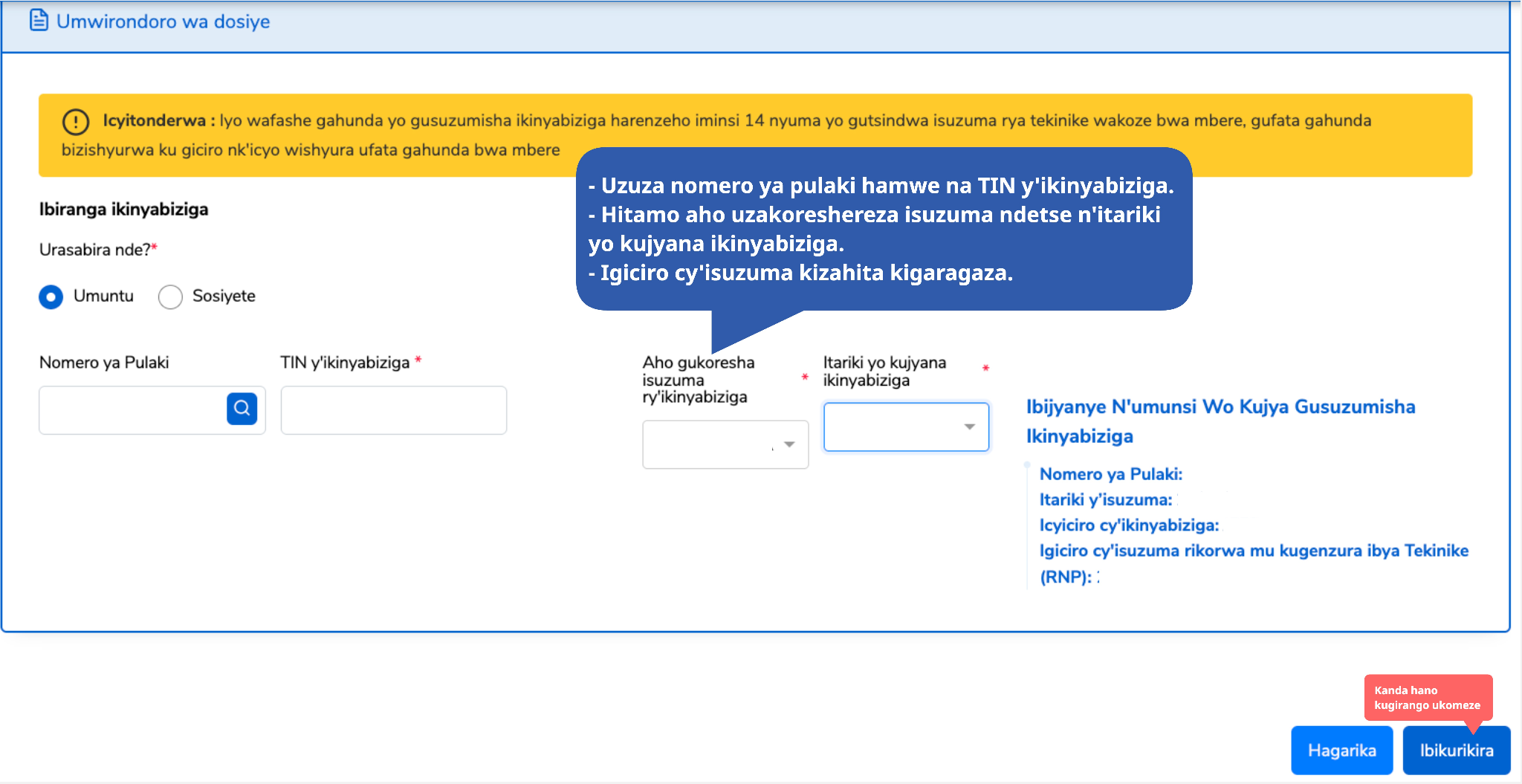Click the Itariki y'isuzuma: summary line

(x=1106, y=500)
